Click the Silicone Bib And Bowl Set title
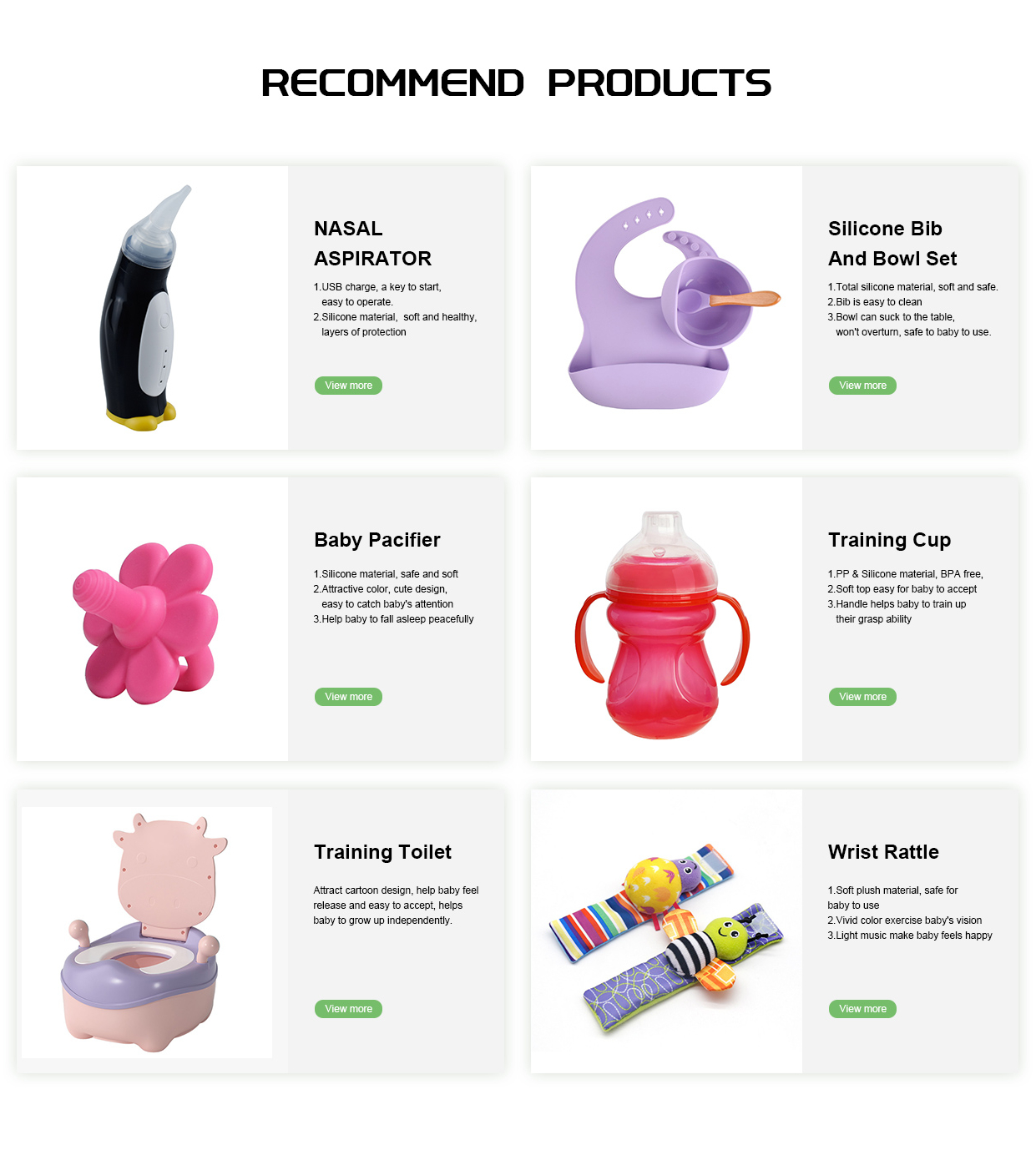Image resolution: width=1036 pixels, height=1150 pixels. pos(892,244)
